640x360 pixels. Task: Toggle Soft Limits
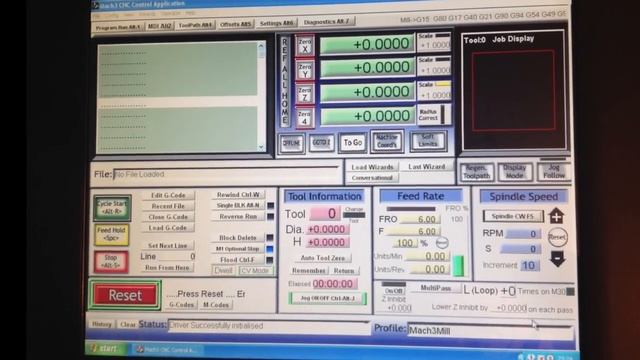click(428, 141)
